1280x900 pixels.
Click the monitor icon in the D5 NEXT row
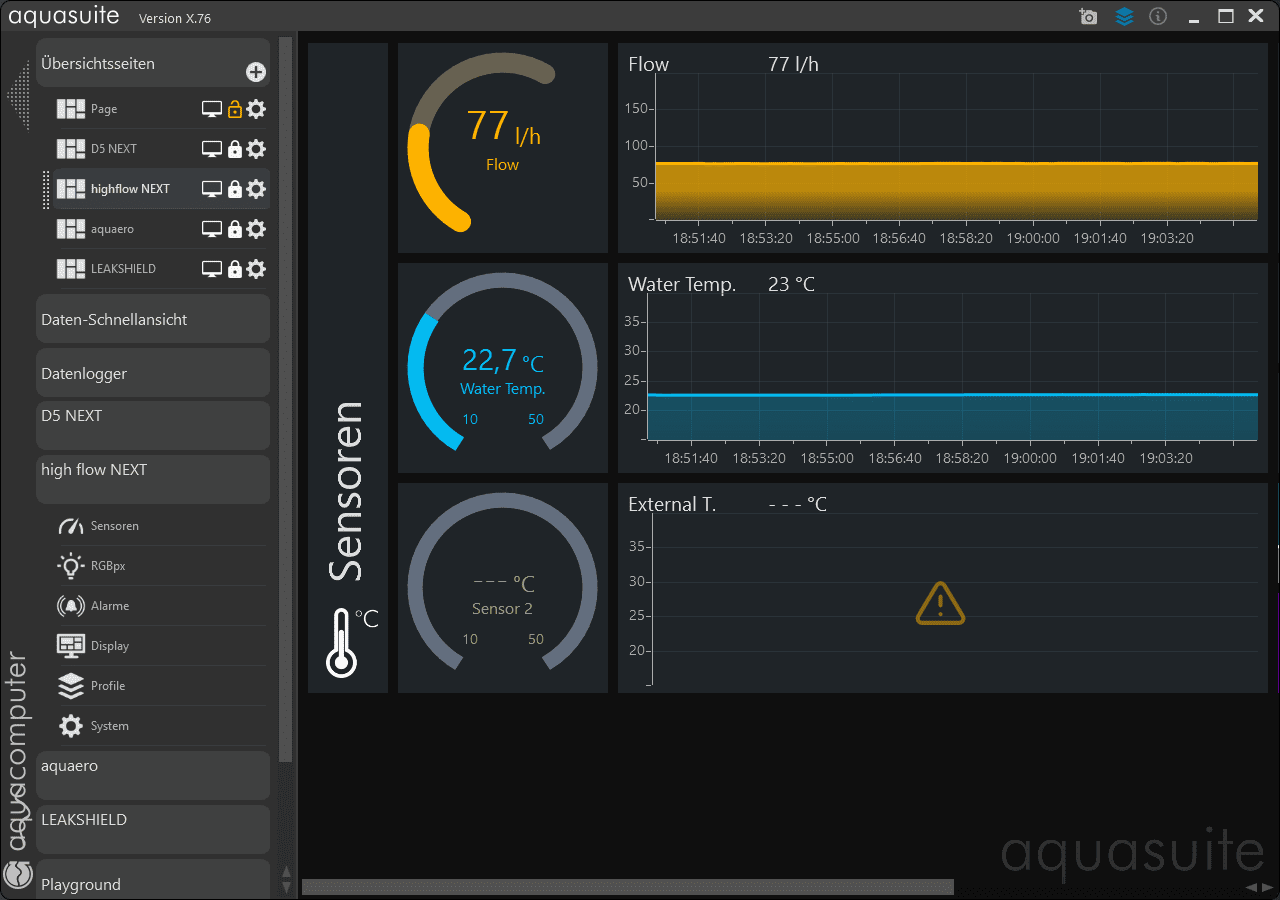click(x=211, y=149)
